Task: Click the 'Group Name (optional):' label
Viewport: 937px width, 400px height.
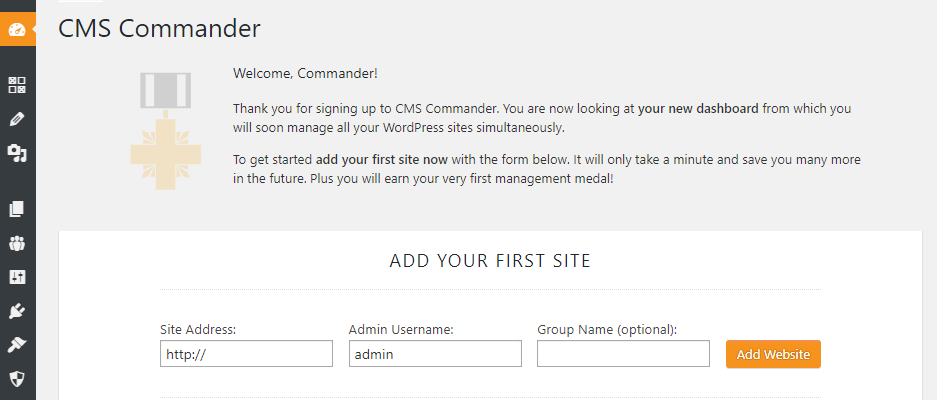Action: tap(607, 329)
